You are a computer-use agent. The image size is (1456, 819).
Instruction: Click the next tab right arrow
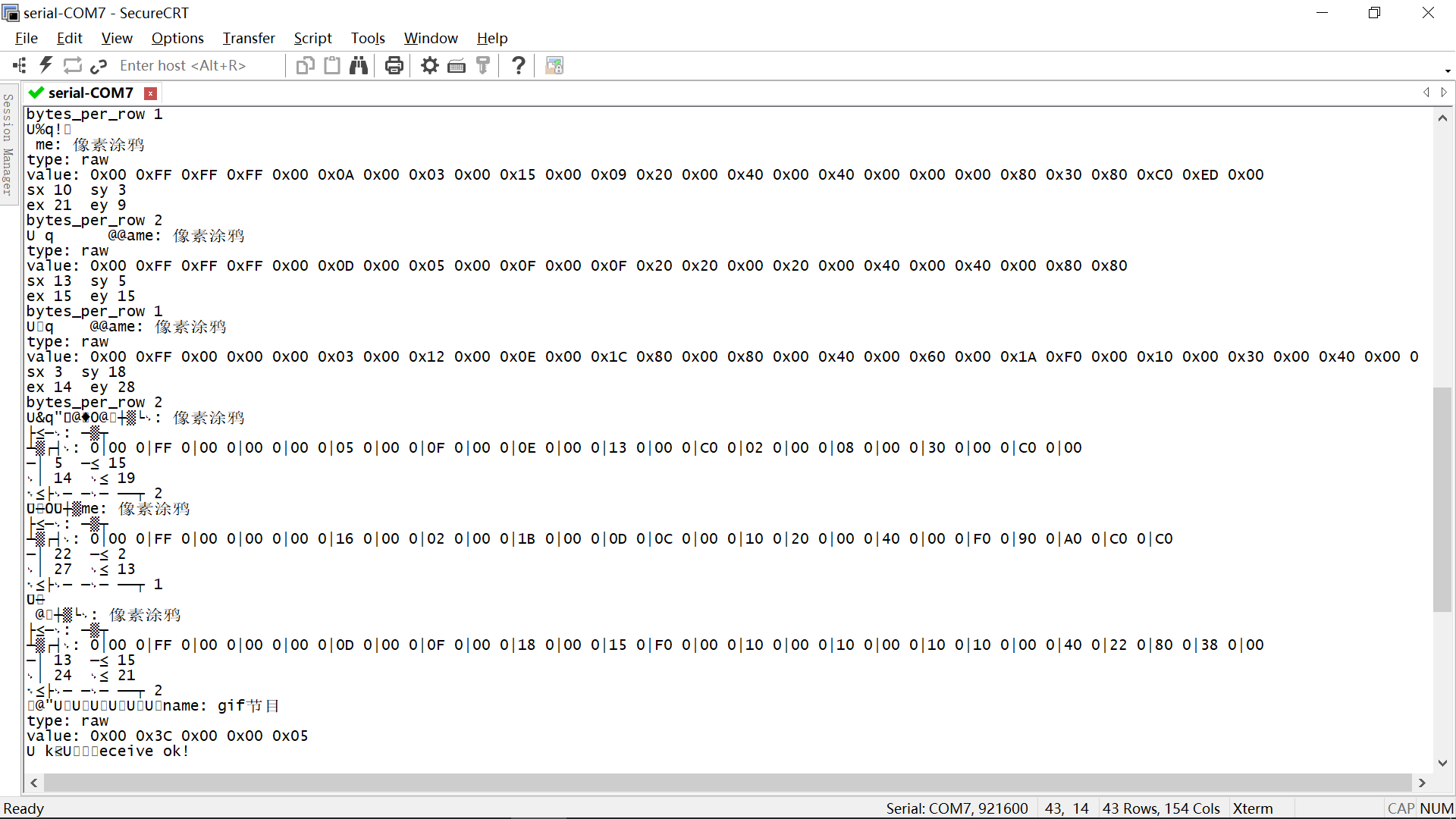click(x=1444, y=93)
